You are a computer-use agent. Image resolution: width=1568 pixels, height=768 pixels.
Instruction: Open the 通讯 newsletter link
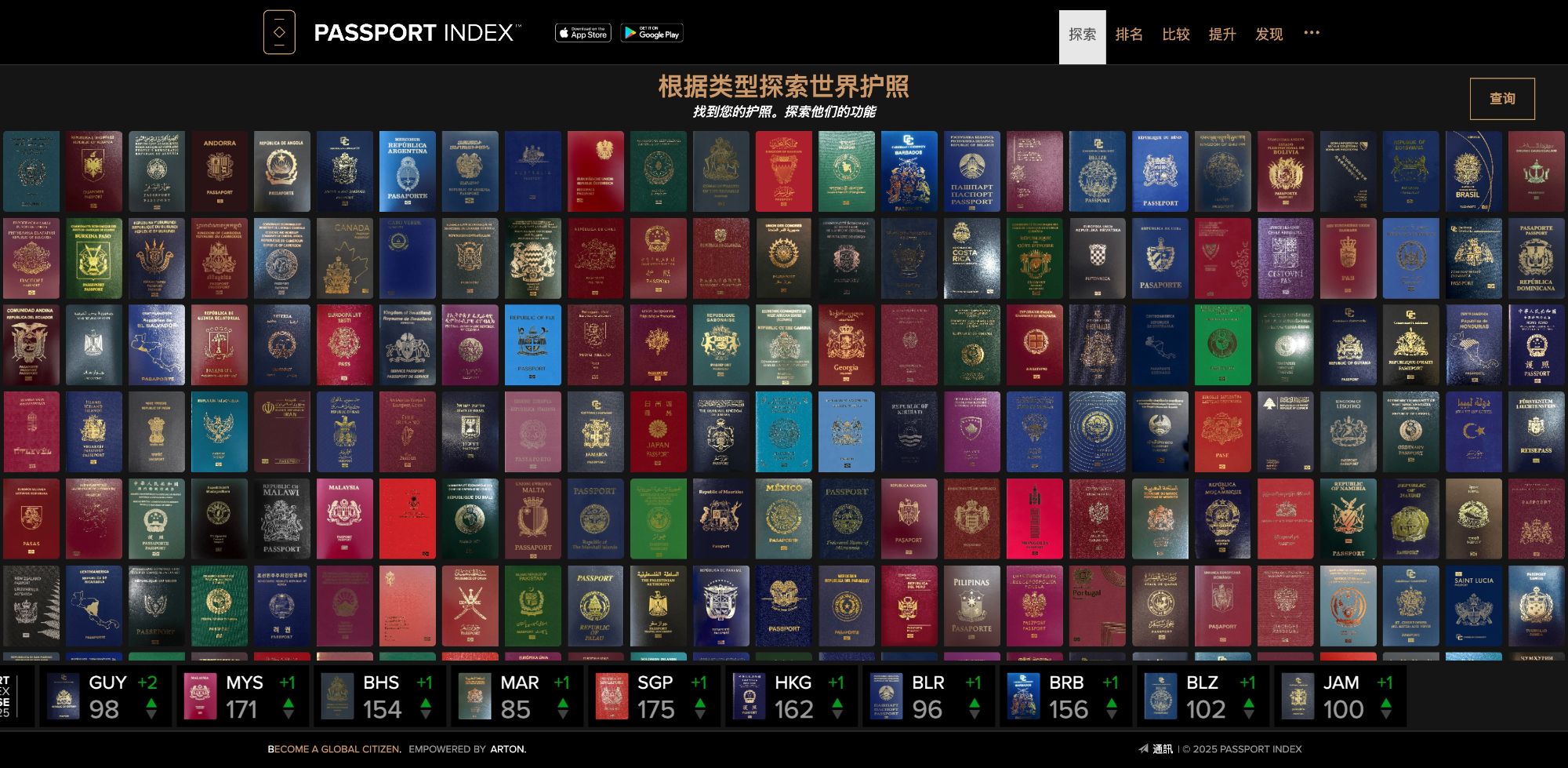point(1156,749)
